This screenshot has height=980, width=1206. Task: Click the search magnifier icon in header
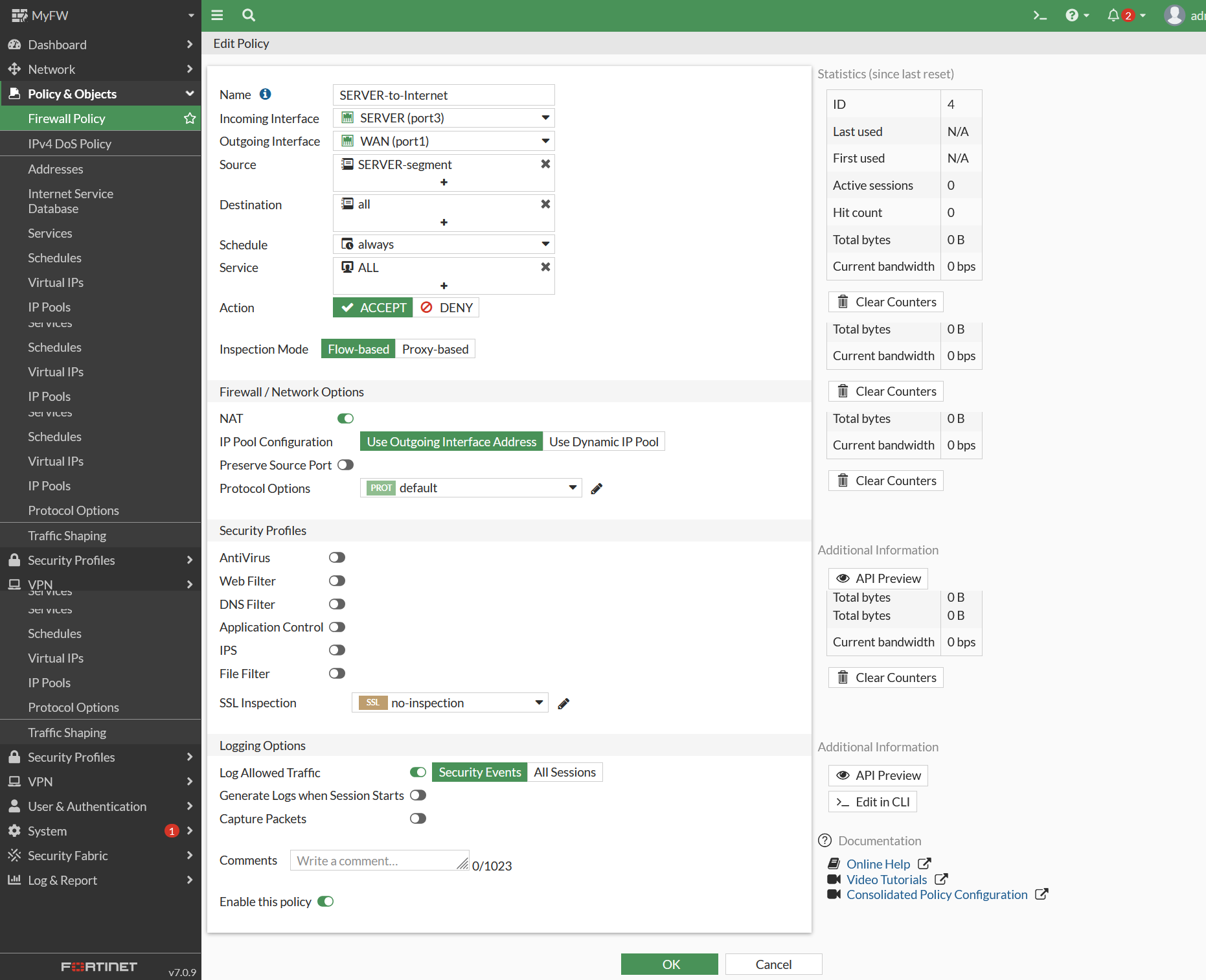pyautogui.click(x=248, y=16)
